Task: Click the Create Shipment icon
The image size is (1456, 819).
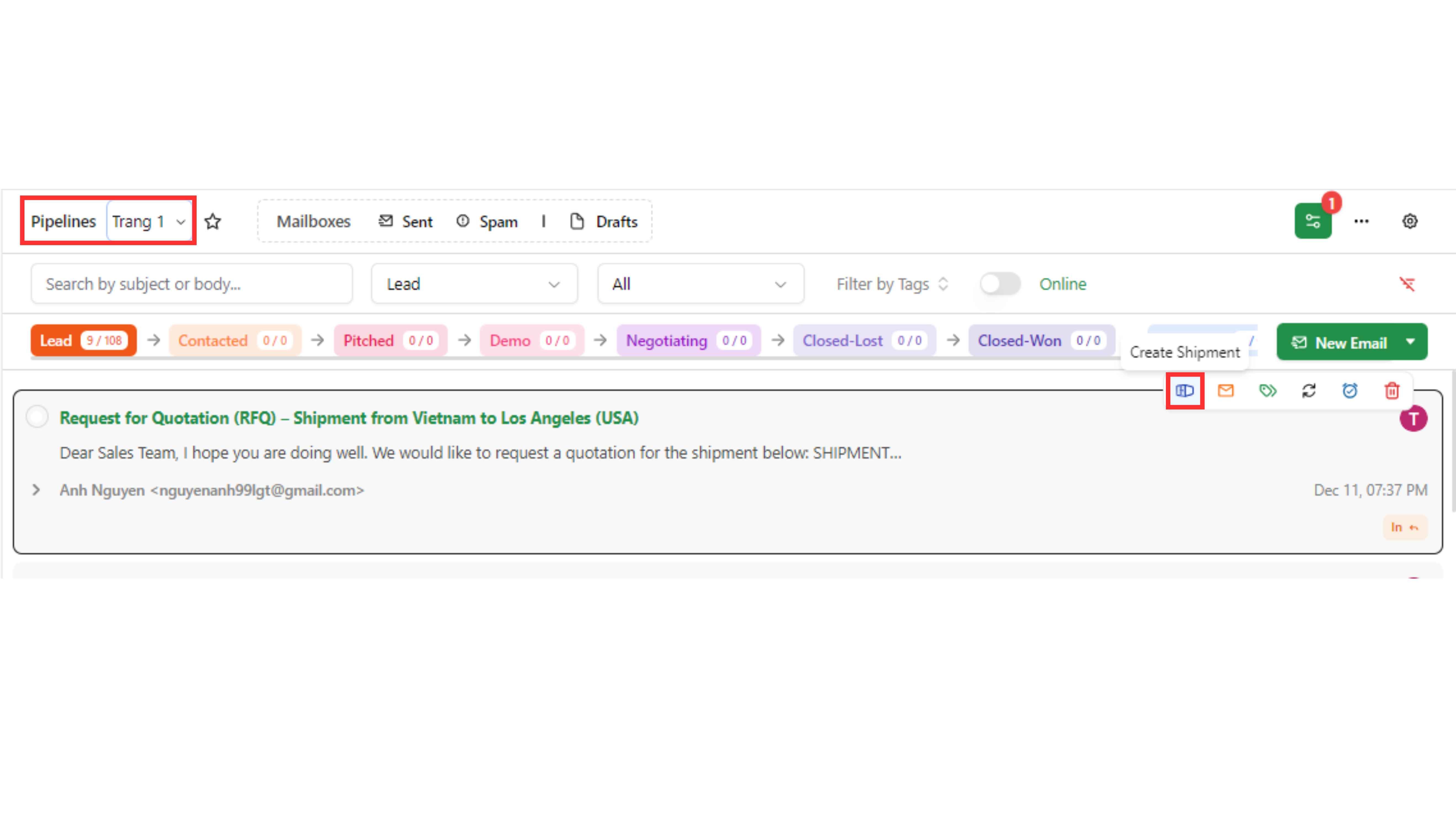Action: (1184, 390)
